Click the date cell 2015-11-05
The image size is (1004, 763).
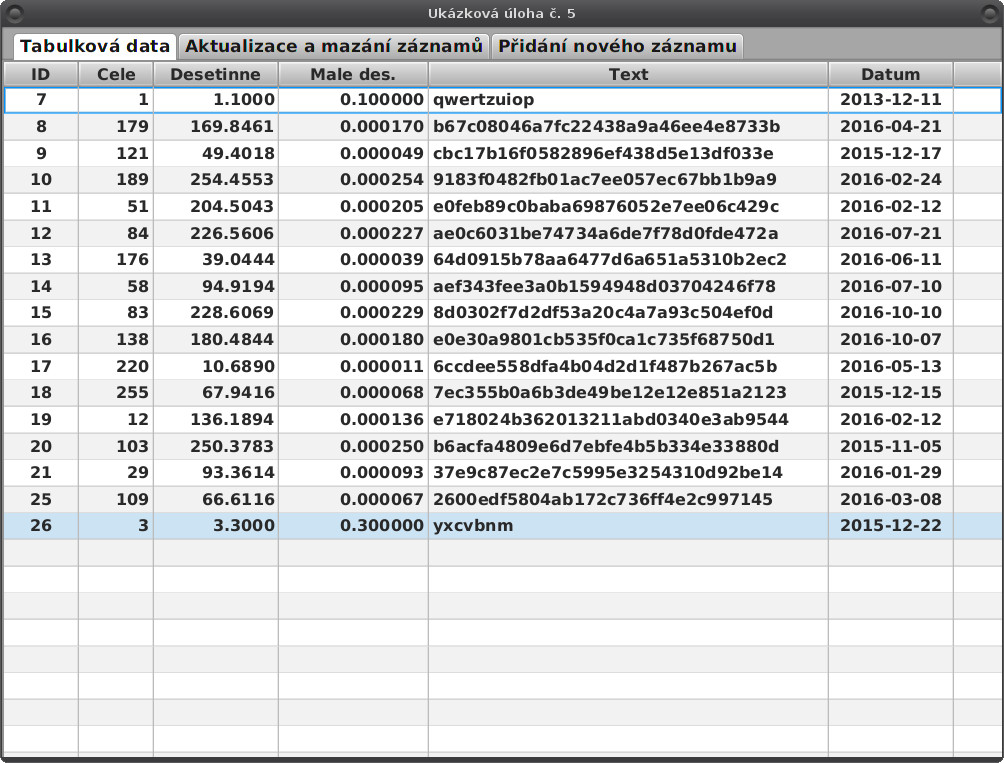[x=891, y=447]
